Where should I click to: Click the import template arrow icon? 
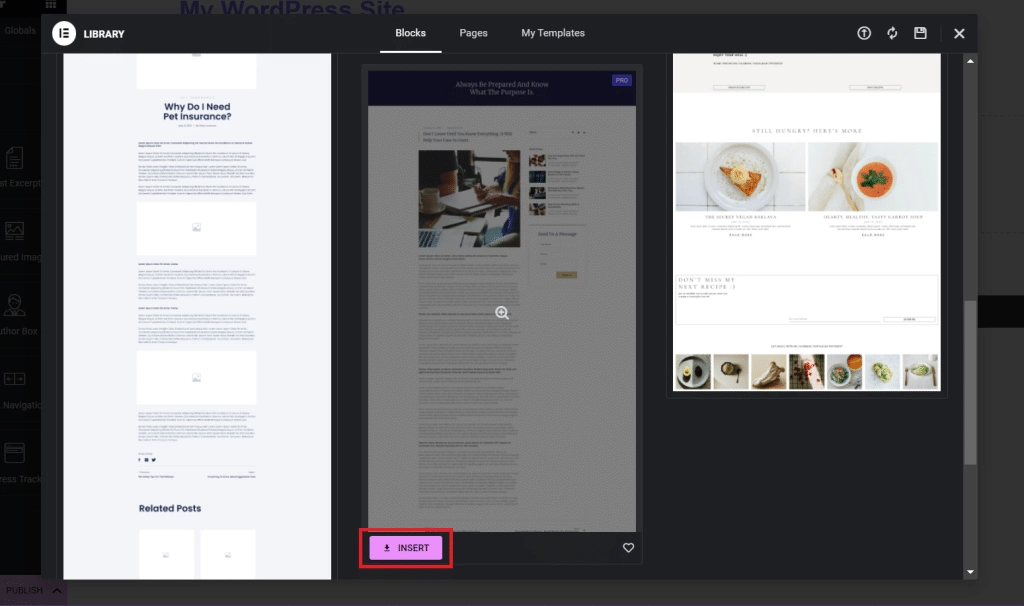(x=863, y=32)
